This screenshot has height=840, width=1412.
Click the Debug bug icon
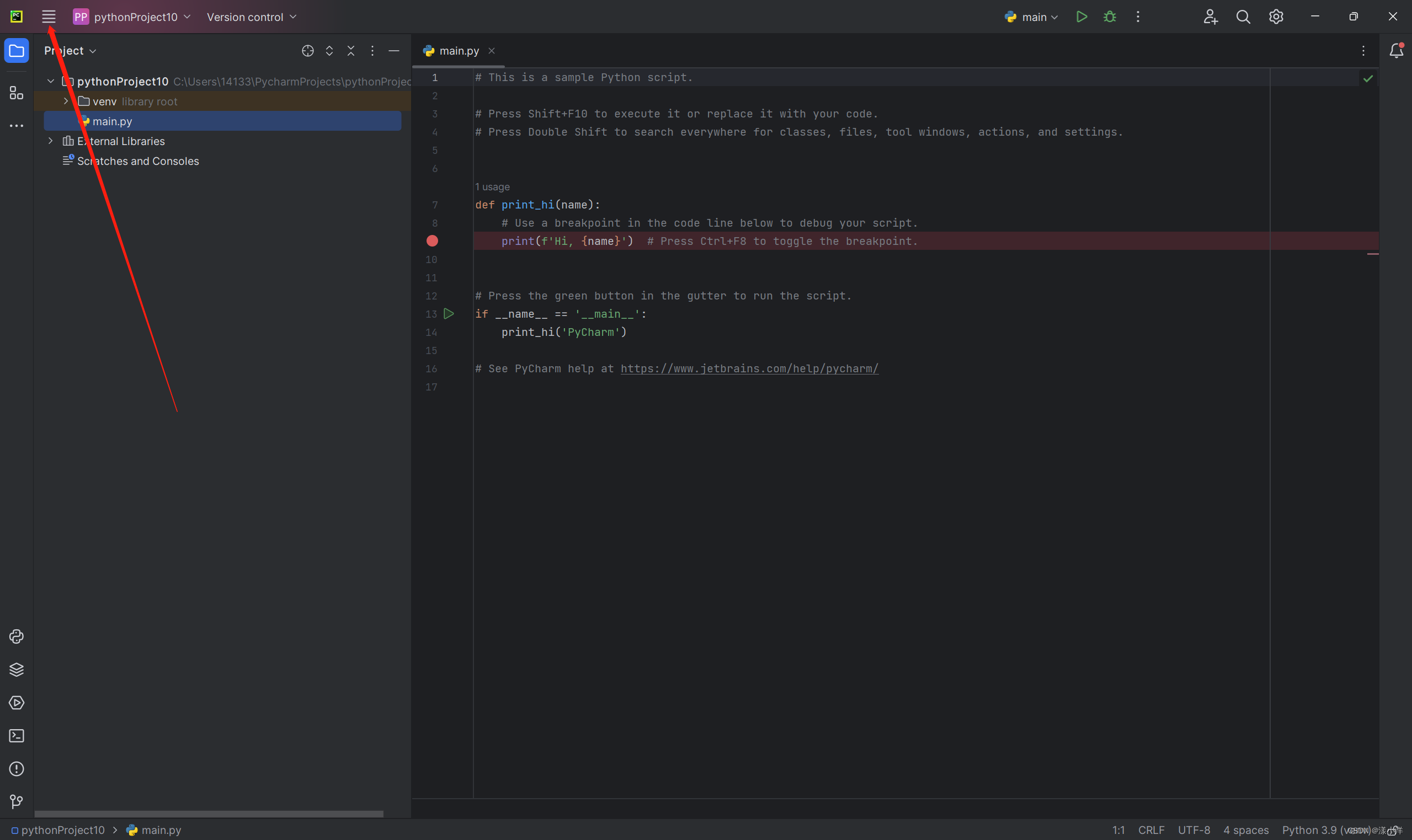click(1110, 17)
